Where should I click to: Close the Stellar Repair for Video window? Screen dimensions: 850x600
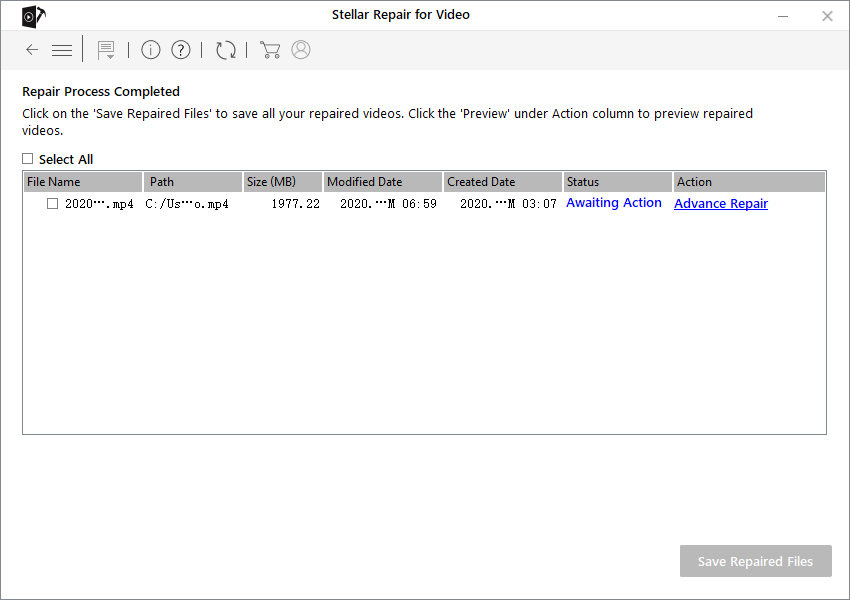coord(827,16)
